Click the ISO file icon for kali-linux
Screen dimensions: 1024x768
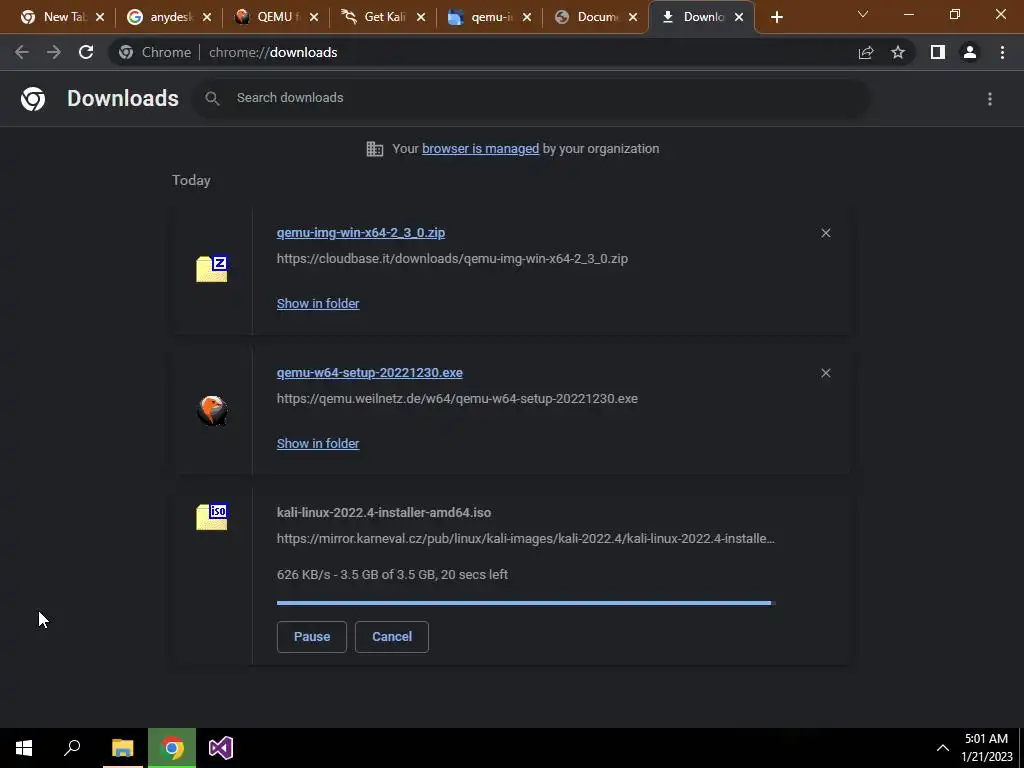click(x=212, y=517)
